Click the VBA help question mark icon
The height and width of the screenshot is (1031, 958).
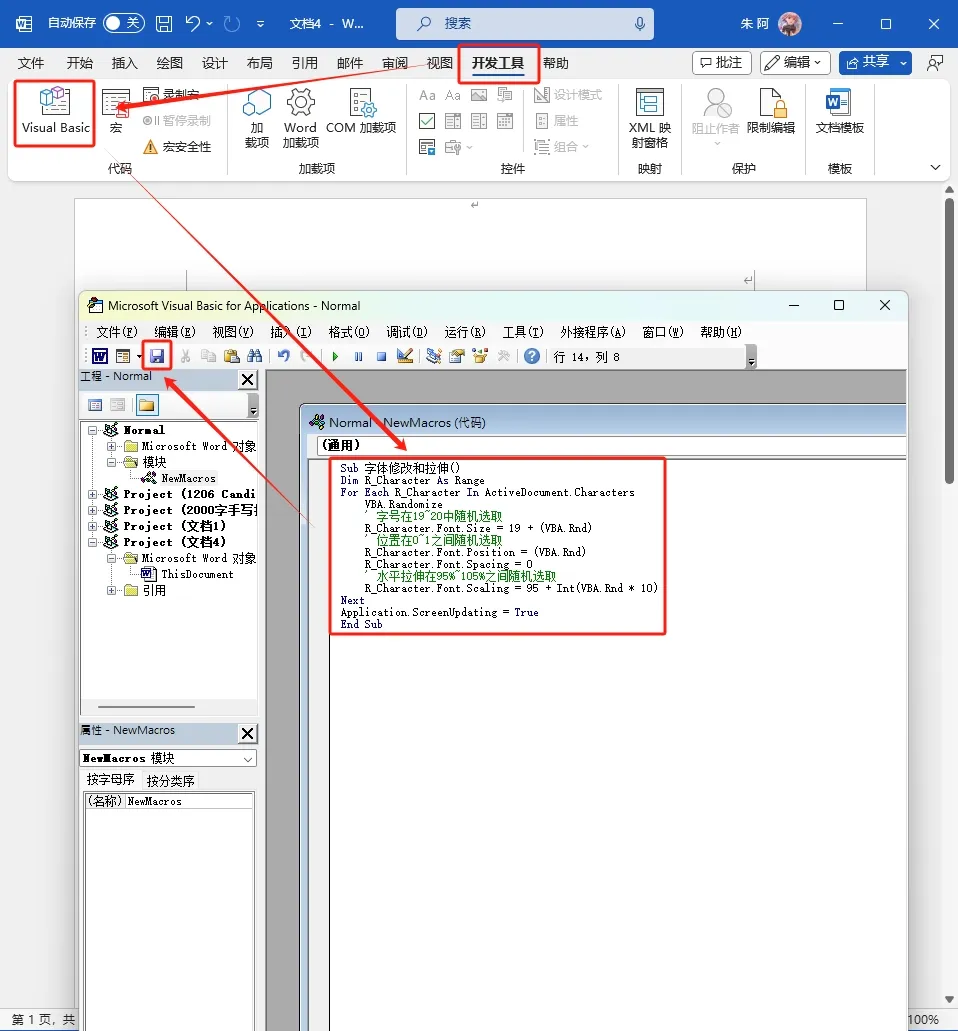click(532, 356)
